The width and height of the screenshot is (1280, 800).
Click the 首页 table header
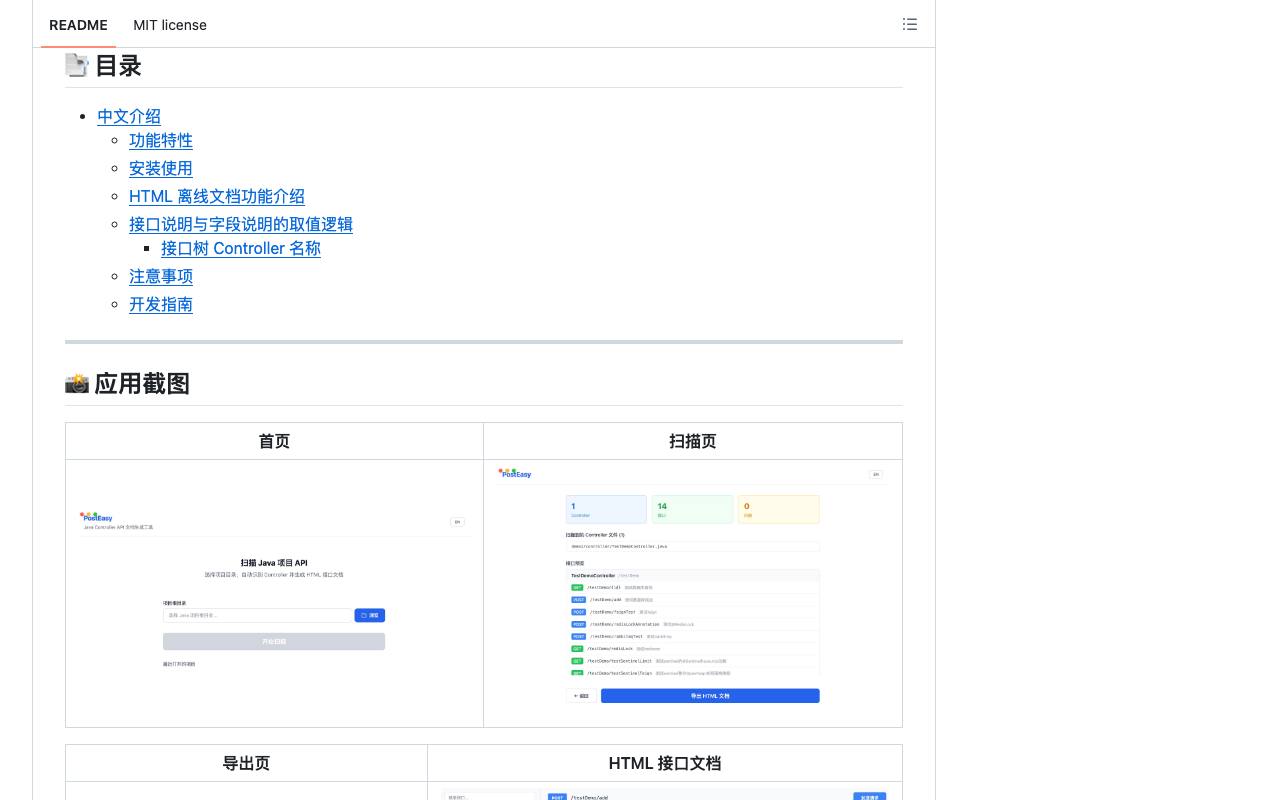point(274,441)
